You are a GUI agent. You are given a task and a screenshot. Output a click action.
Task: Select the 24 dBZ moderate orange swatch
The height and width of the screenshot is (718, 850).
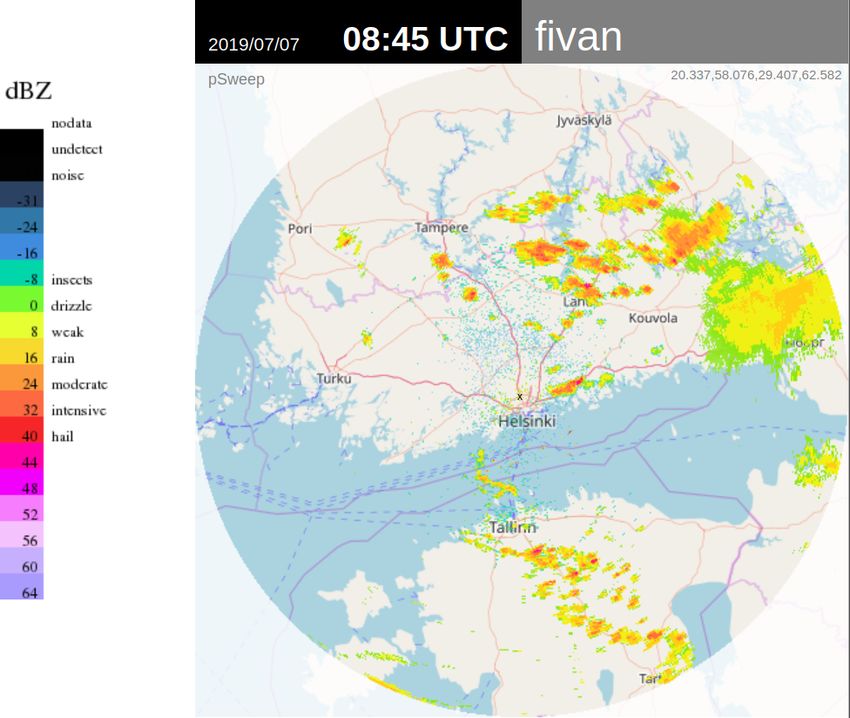[22, 377]
